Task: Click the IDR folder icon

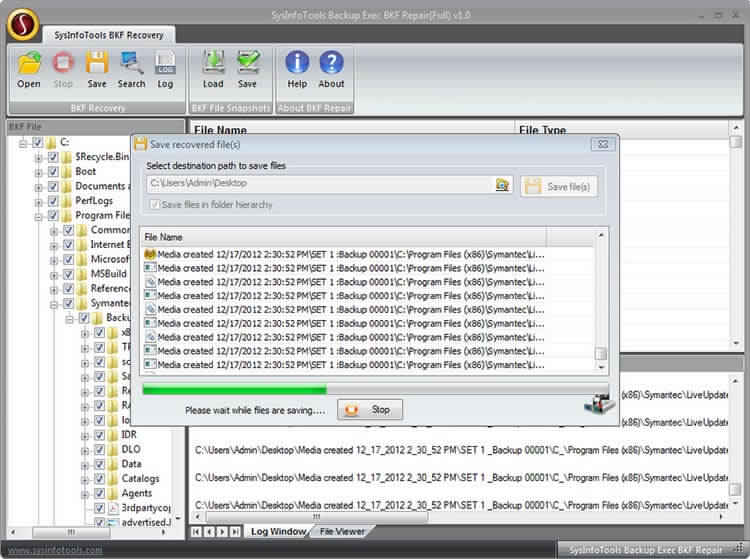Action: tap(113, 435)
